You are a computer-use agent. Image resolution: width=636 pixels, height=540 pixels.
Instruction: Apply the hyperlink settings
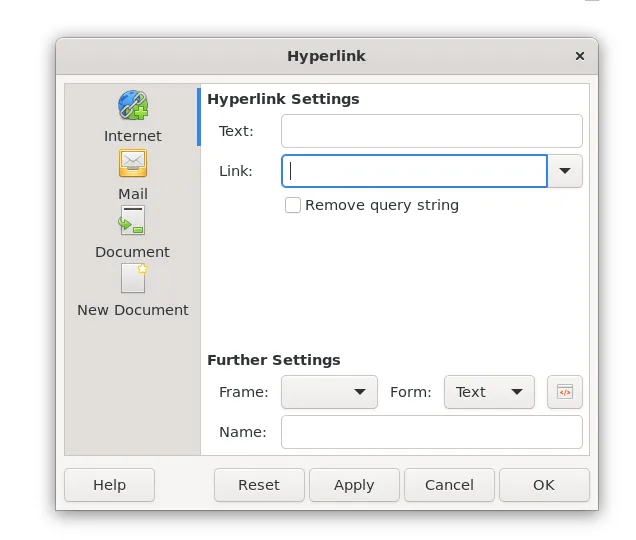(354, 485)
